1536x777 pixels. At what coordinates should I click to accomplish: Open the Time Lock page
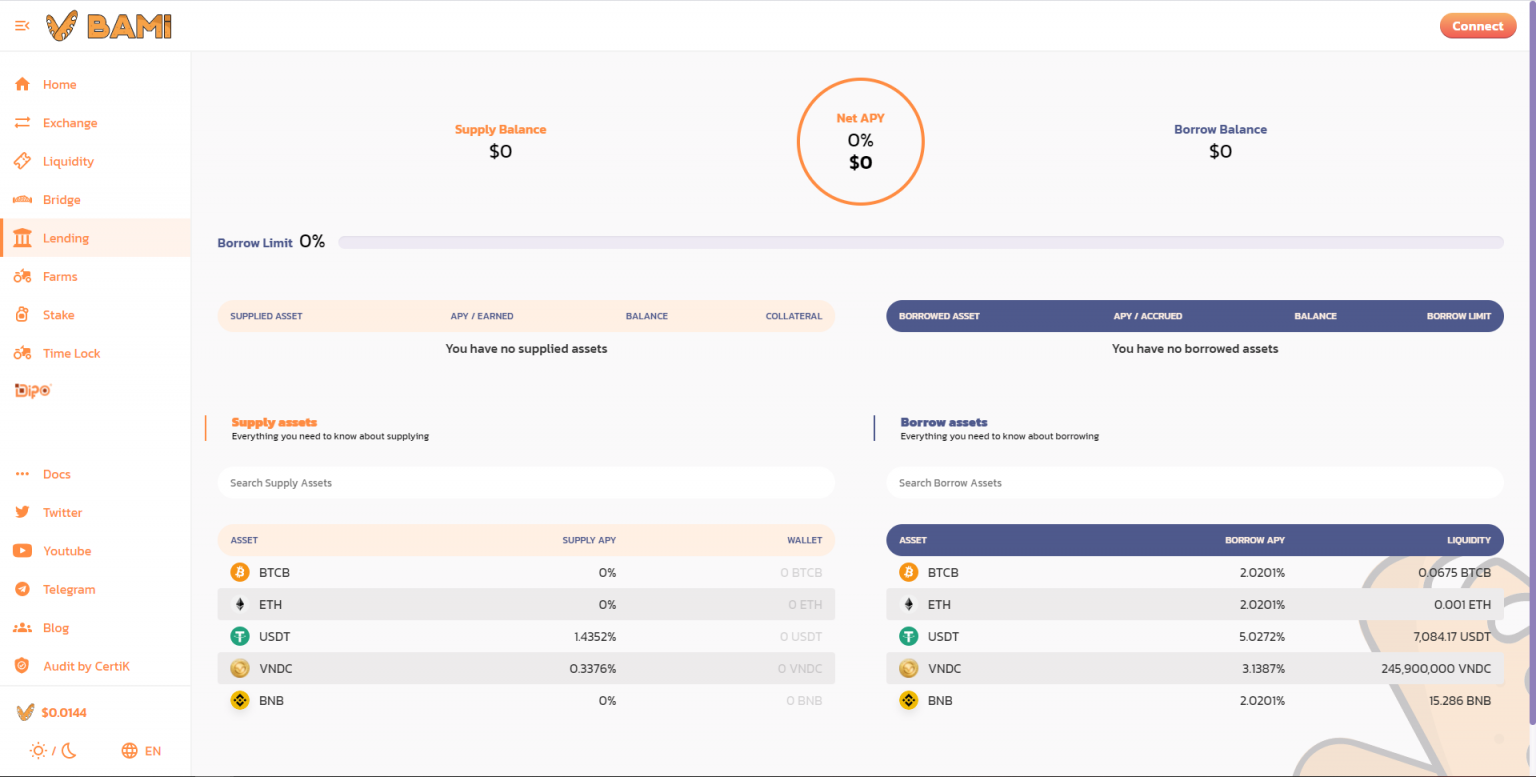pyautogui.click(x=95, y=353)
